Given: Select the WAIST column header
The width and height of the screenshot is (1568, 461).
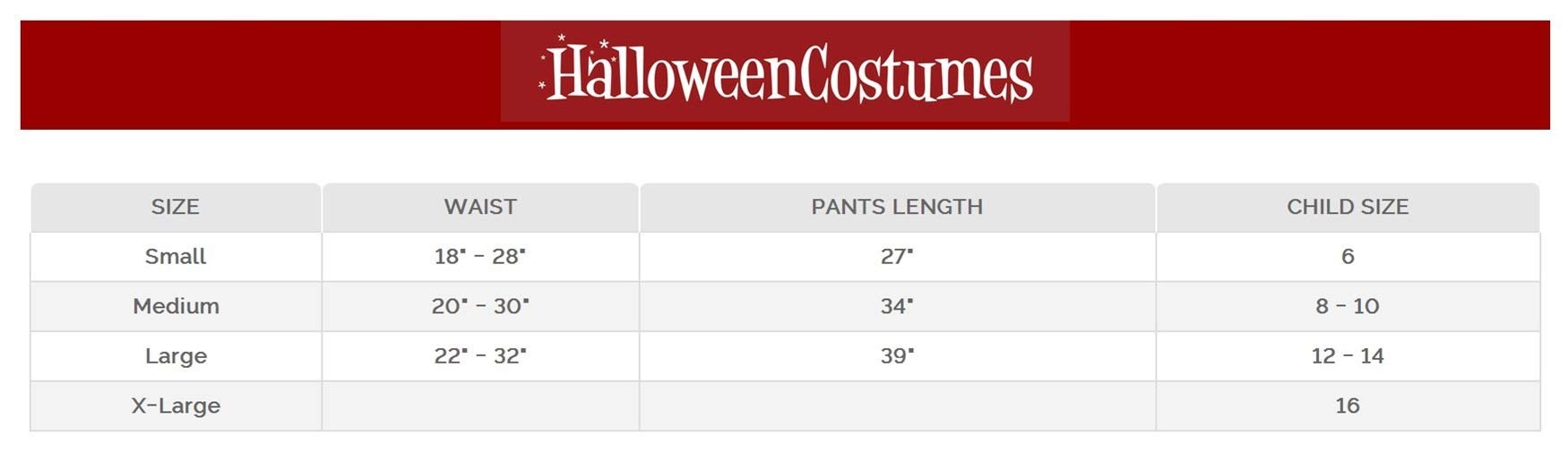Looking at the screenshot, I should coord(480,207).
